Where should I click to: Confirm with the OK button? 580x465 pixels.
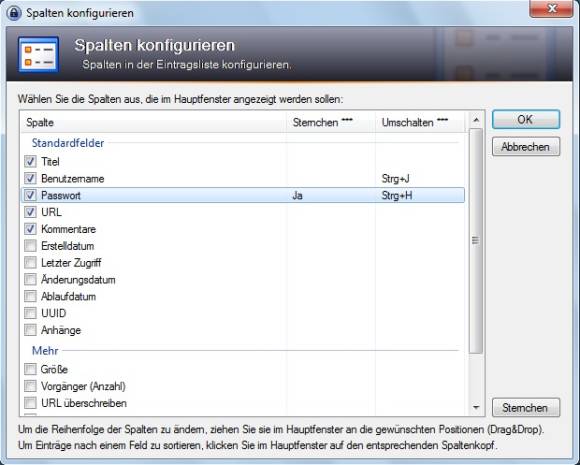tap(526, 119)
